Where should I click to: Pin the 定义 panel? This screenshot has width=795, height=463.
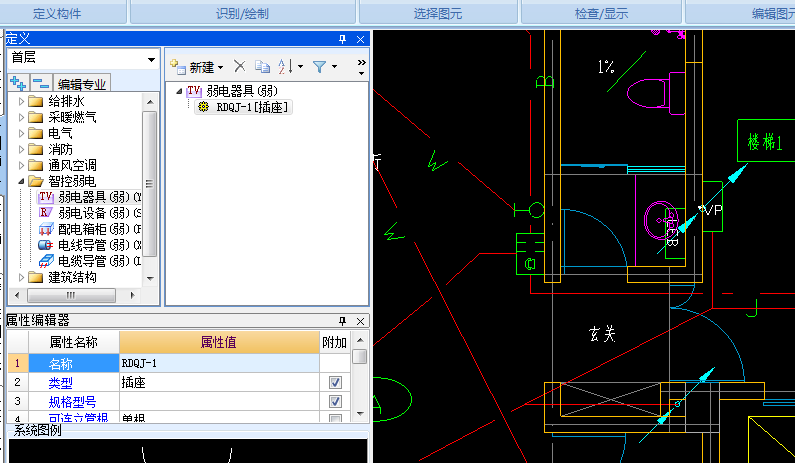[x=342, y=39]
